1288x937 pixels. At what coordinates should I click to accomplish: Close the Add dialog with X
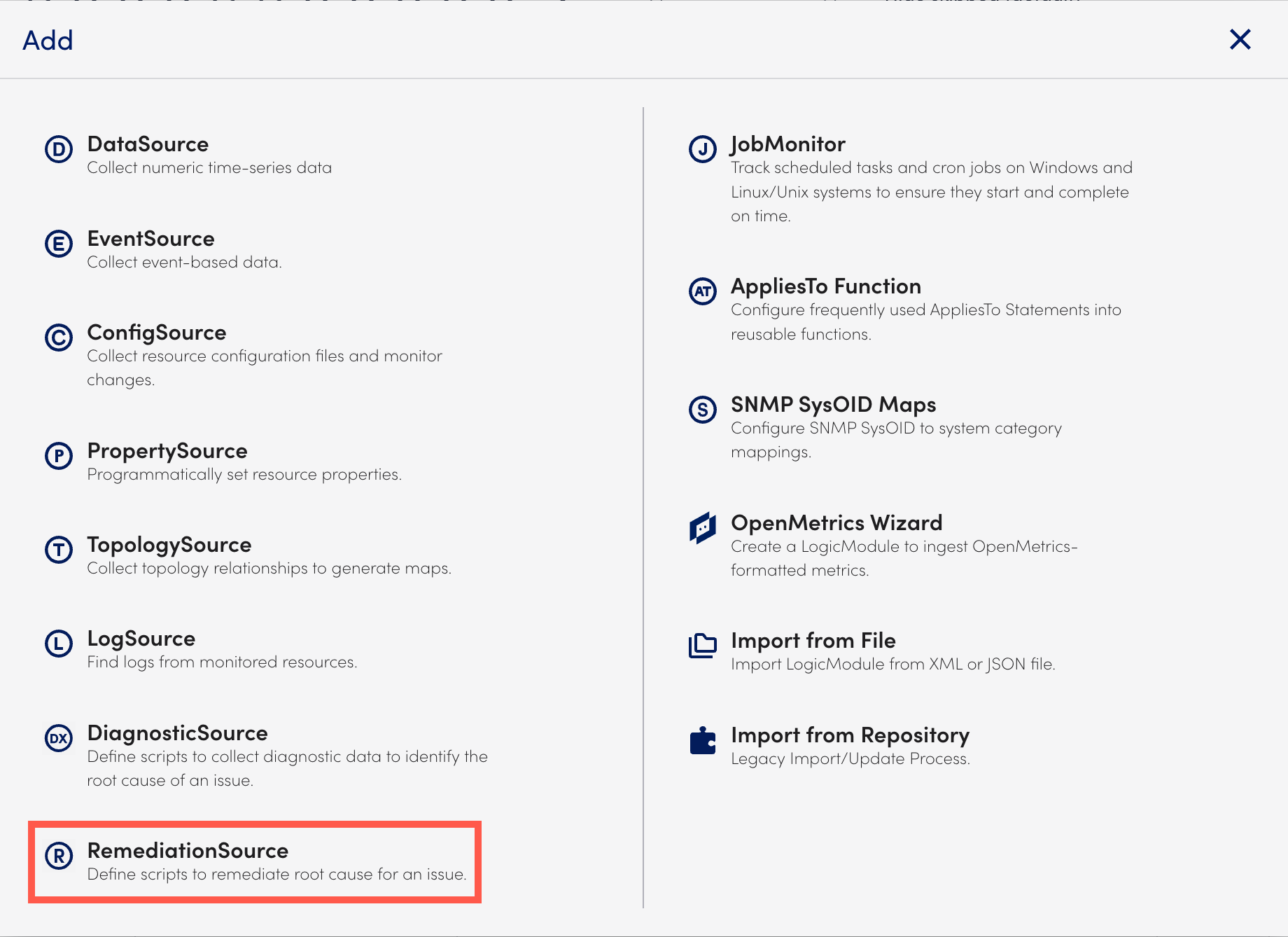click(x=1240, y=39)
